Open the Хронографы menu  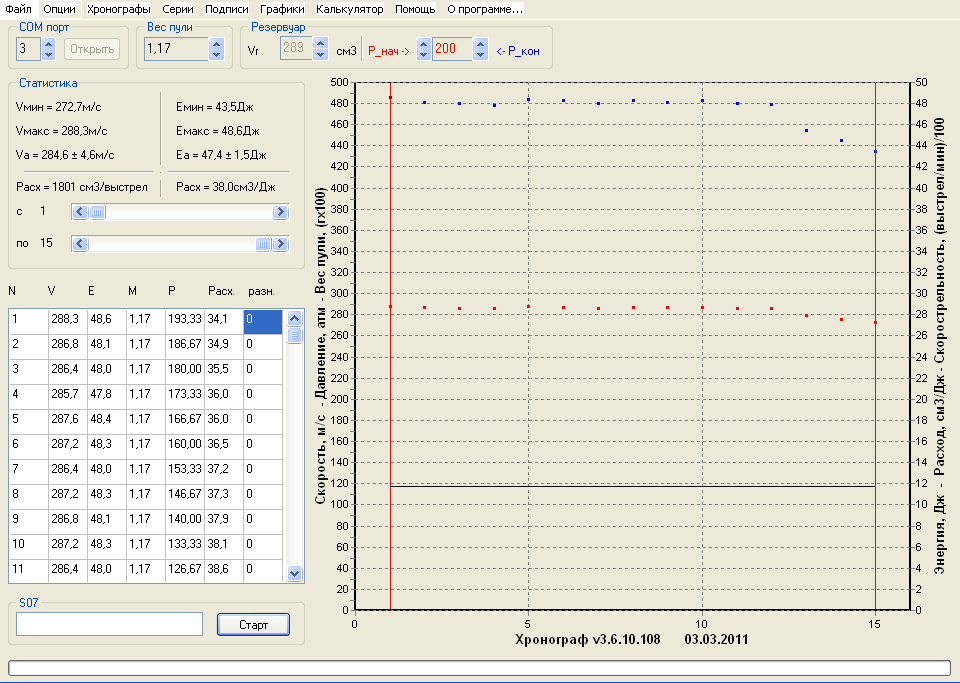click(119, 9)
